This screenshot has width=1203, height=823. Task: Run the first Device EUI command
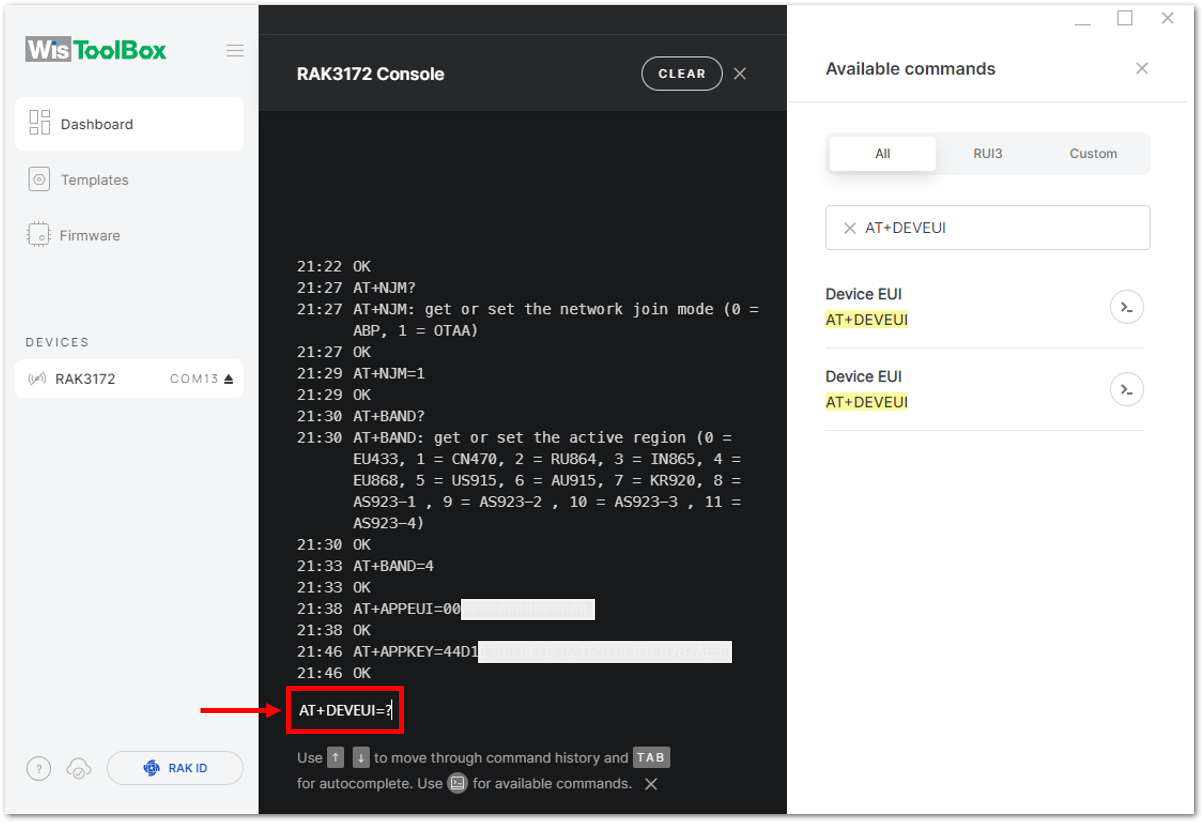point(1127,307)
